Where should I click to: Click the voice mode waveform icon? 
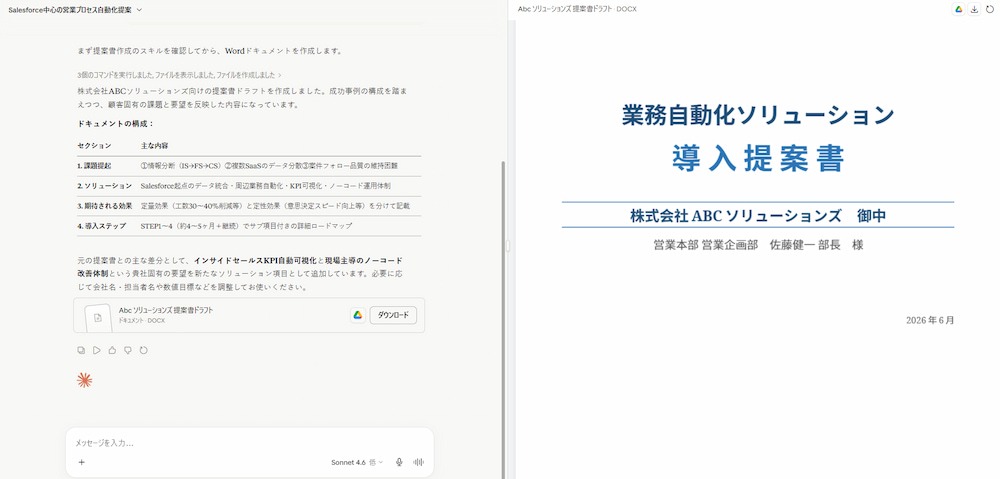(x=419, y=462)
